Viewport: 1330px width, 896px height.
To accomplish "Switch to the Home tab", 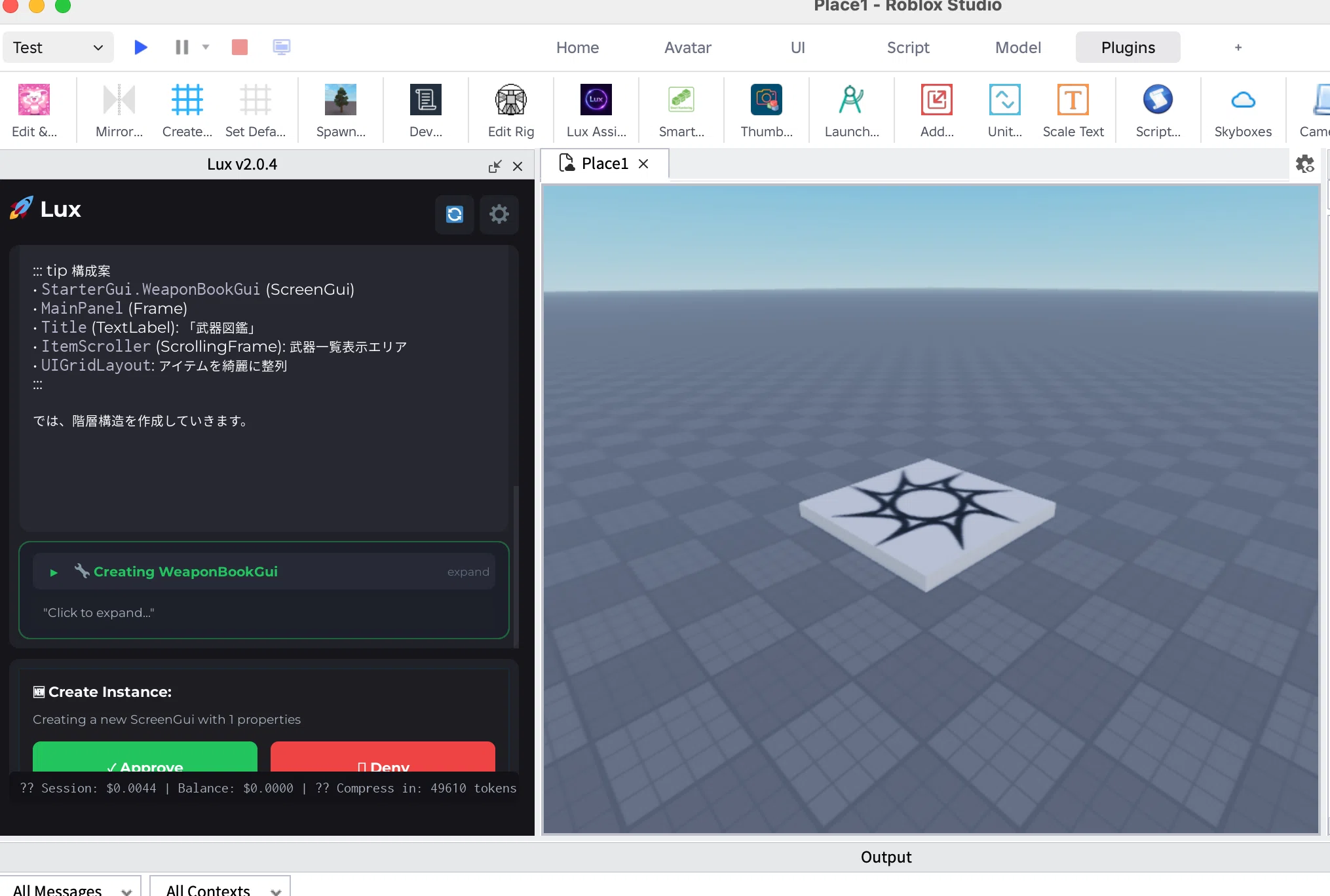I will pos(577,47).
